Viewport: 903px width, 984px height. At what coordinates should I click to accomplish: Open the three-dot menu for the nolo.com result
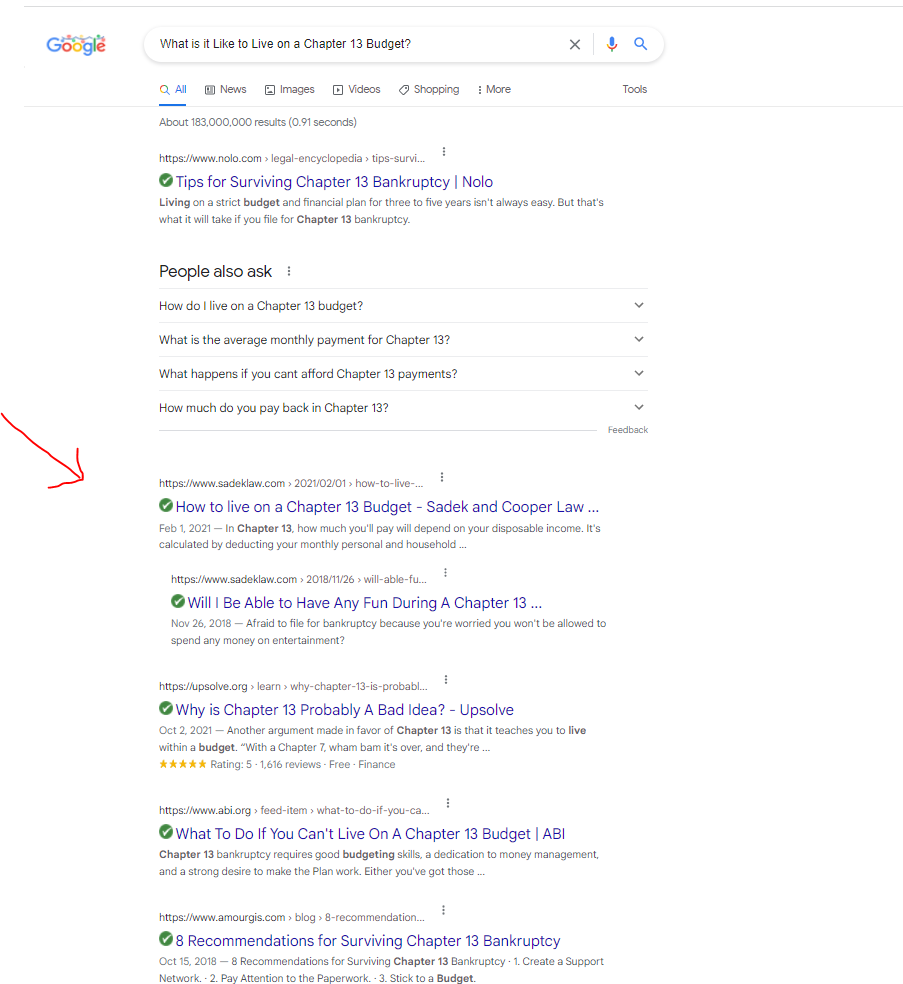click(444, 152)
